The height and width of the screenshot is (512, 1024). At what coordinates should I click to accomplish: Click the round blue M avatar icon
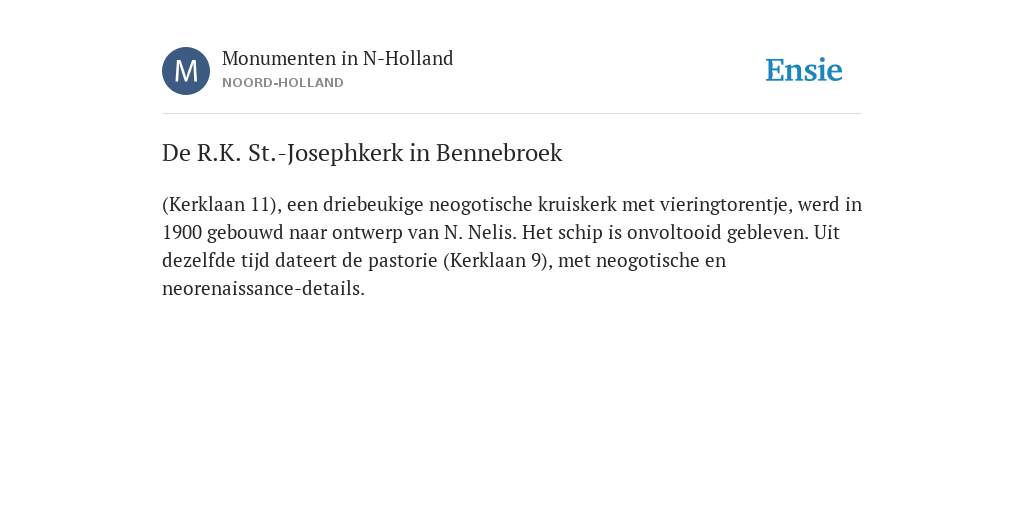(186, 71)
